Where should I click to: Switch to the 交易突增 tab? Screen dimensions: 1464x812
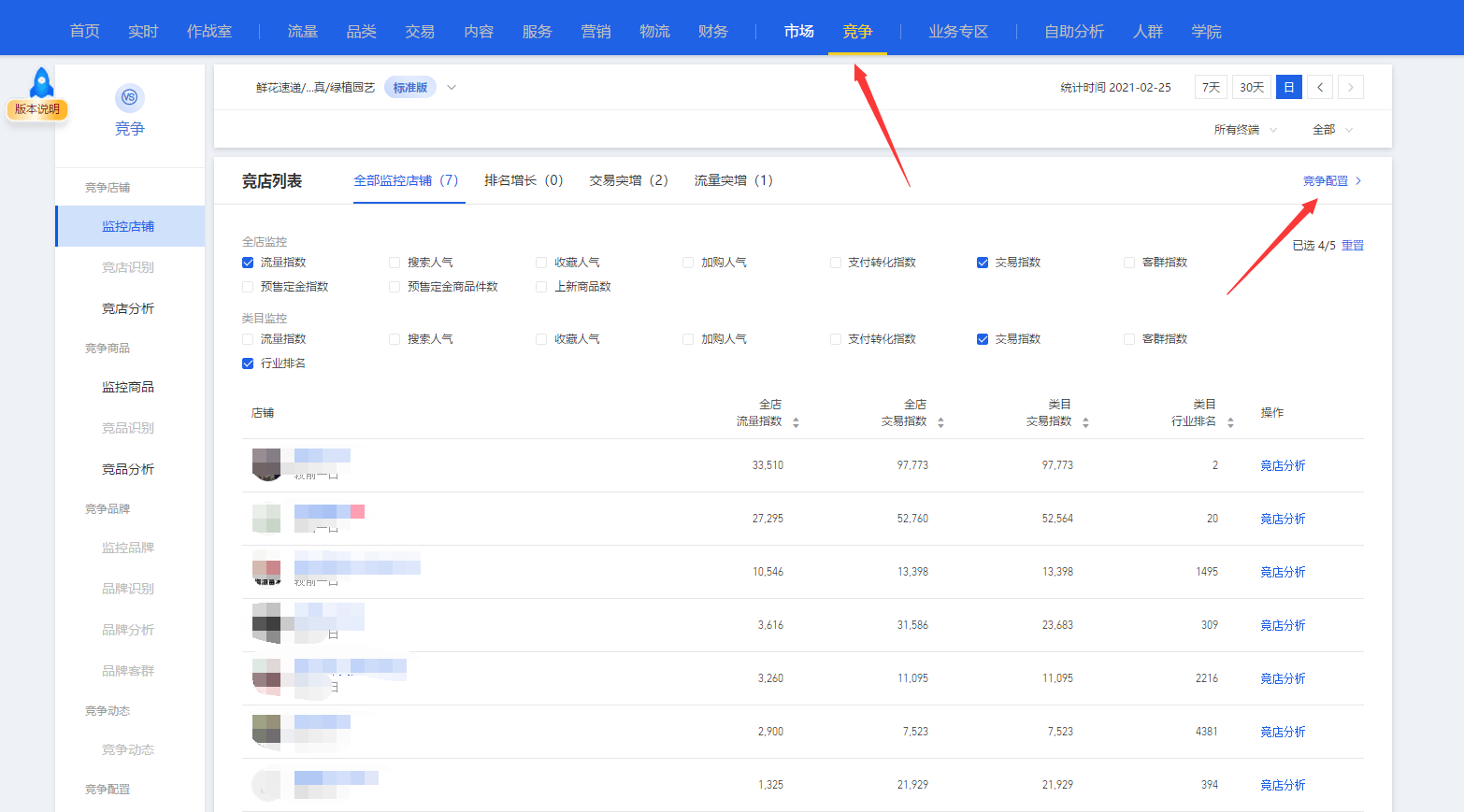pos(628,180)
